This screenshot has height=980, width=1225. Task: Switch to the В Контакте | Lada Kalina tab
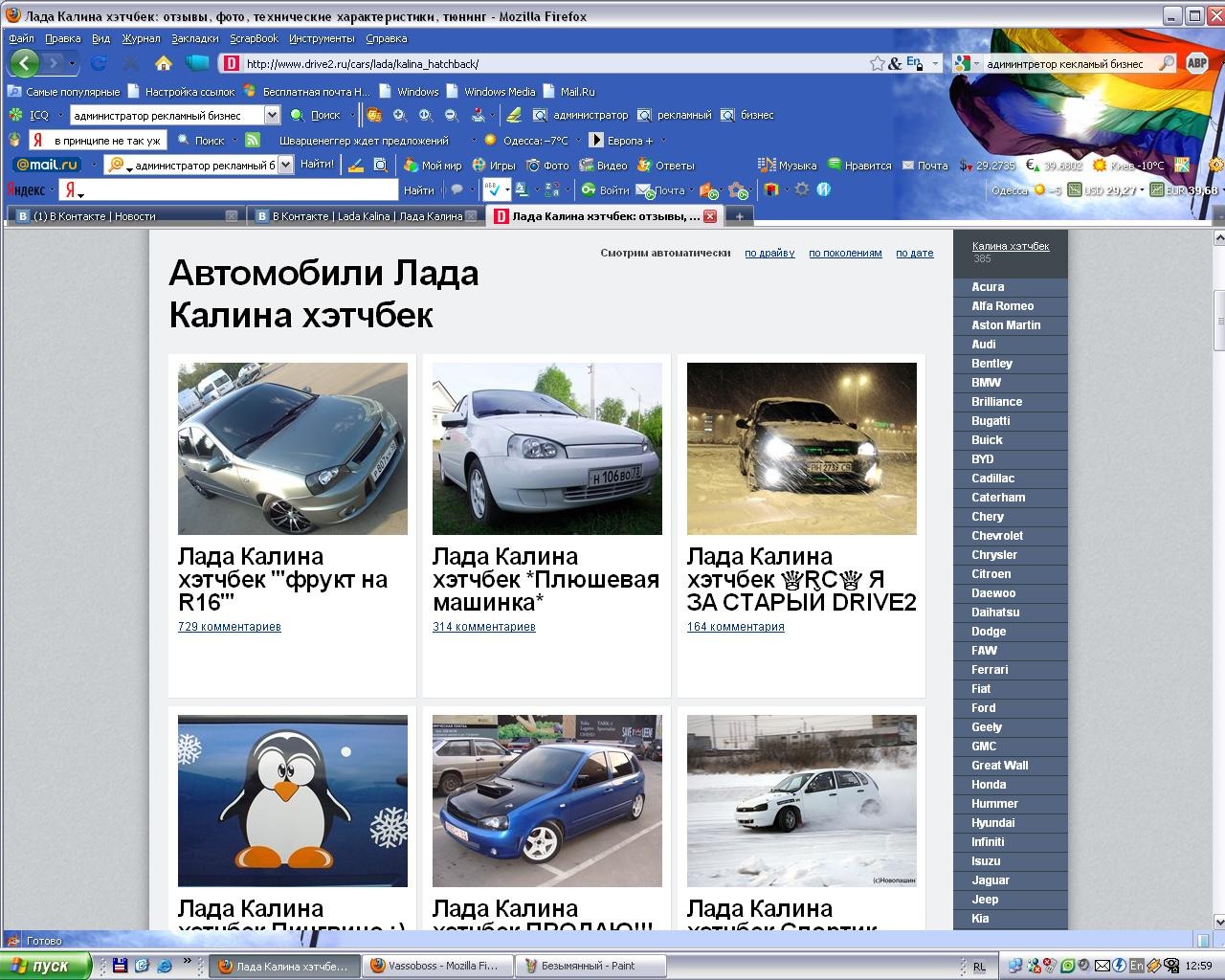365,216
